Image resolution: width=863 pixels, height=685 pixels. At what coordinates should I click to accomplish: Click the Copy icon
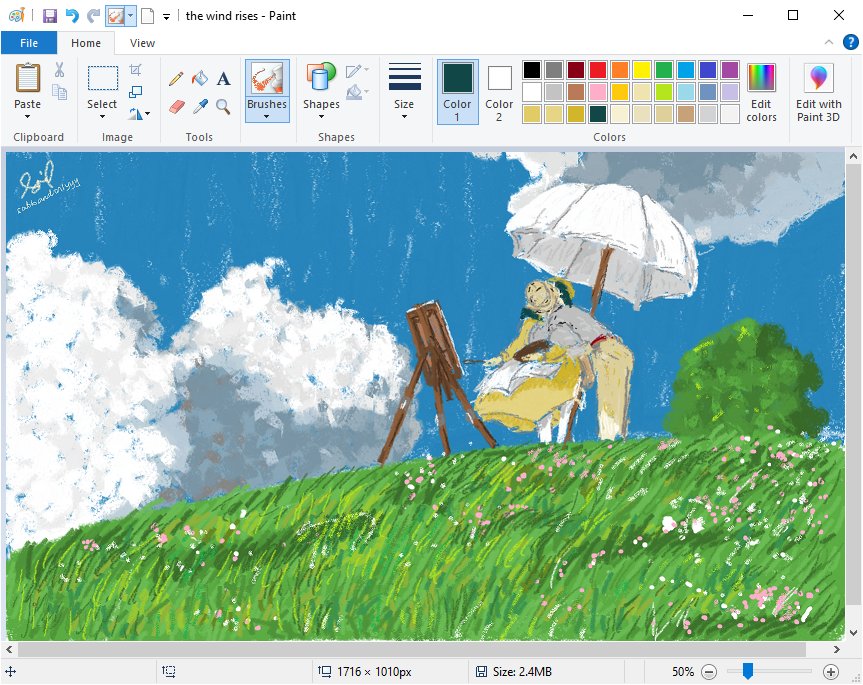tap(59, 92)
